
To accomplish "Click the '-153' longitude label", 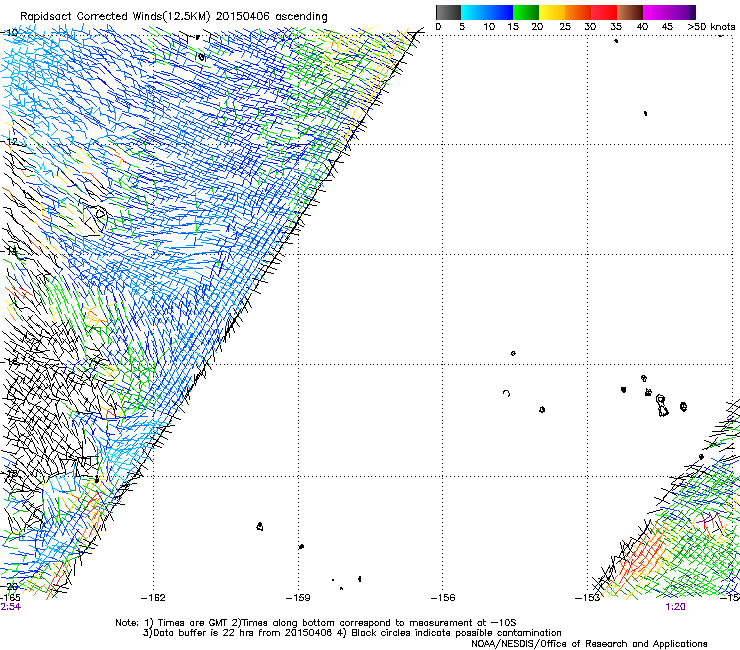I will [x=588, y=598].
